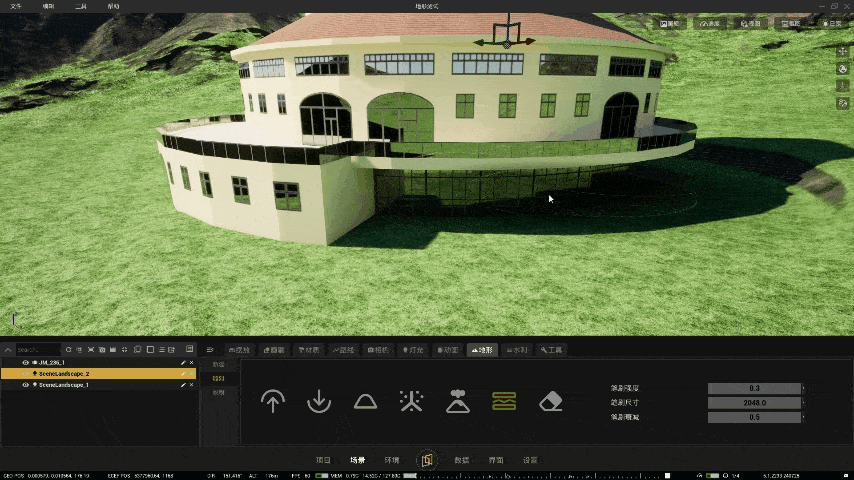The height and width of the screenshot is (480, 854).
Task: Select the eraser terrain tool
Action: point(551,402)
